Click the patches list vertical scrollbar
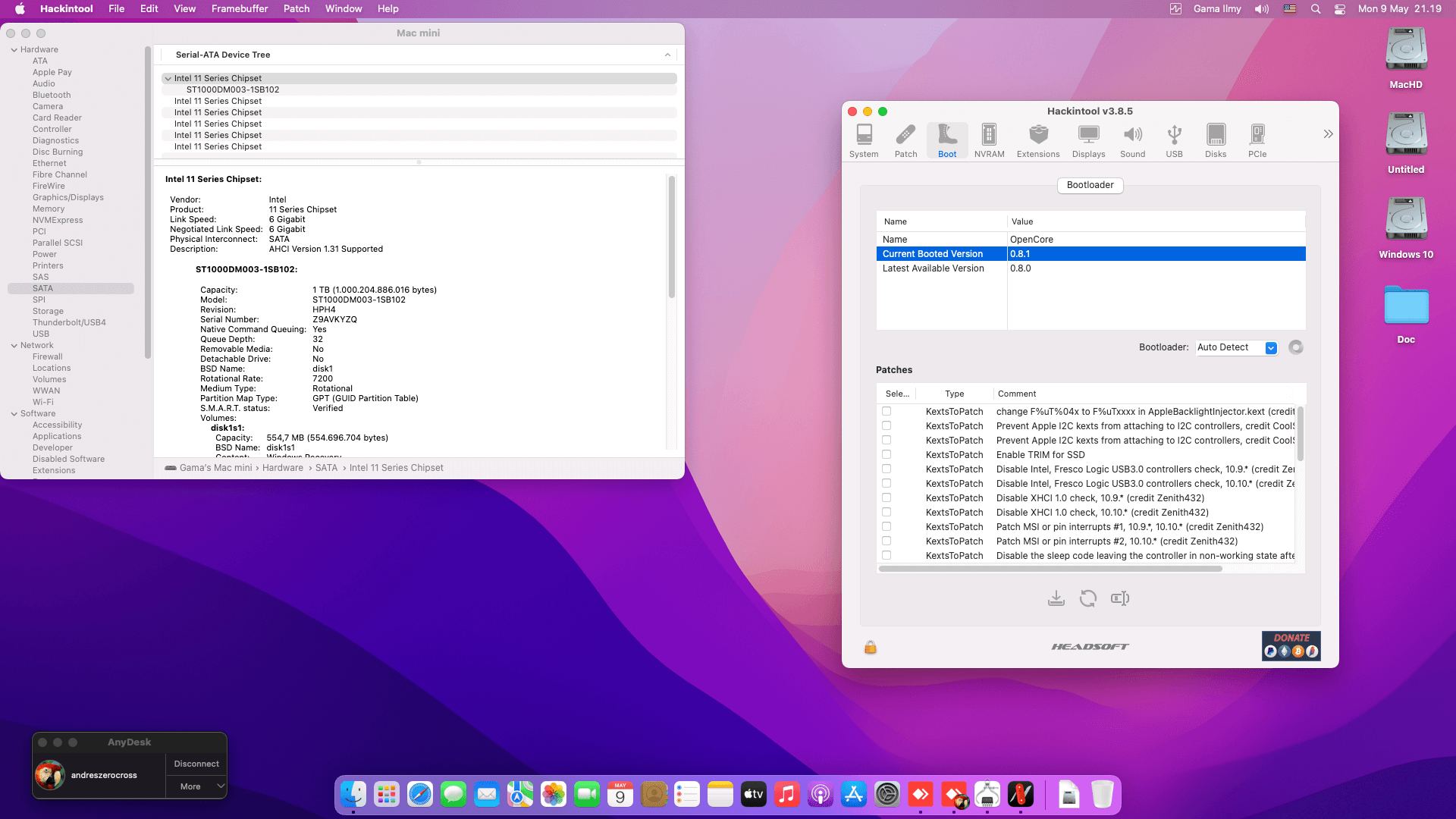 pyautogui.click(x=1300, y=434)
